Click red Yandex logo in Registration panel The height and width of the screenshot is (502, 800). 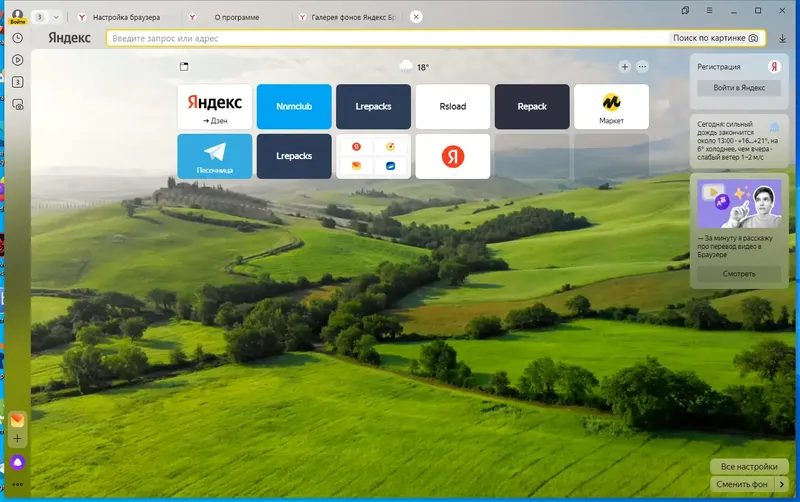774,67
